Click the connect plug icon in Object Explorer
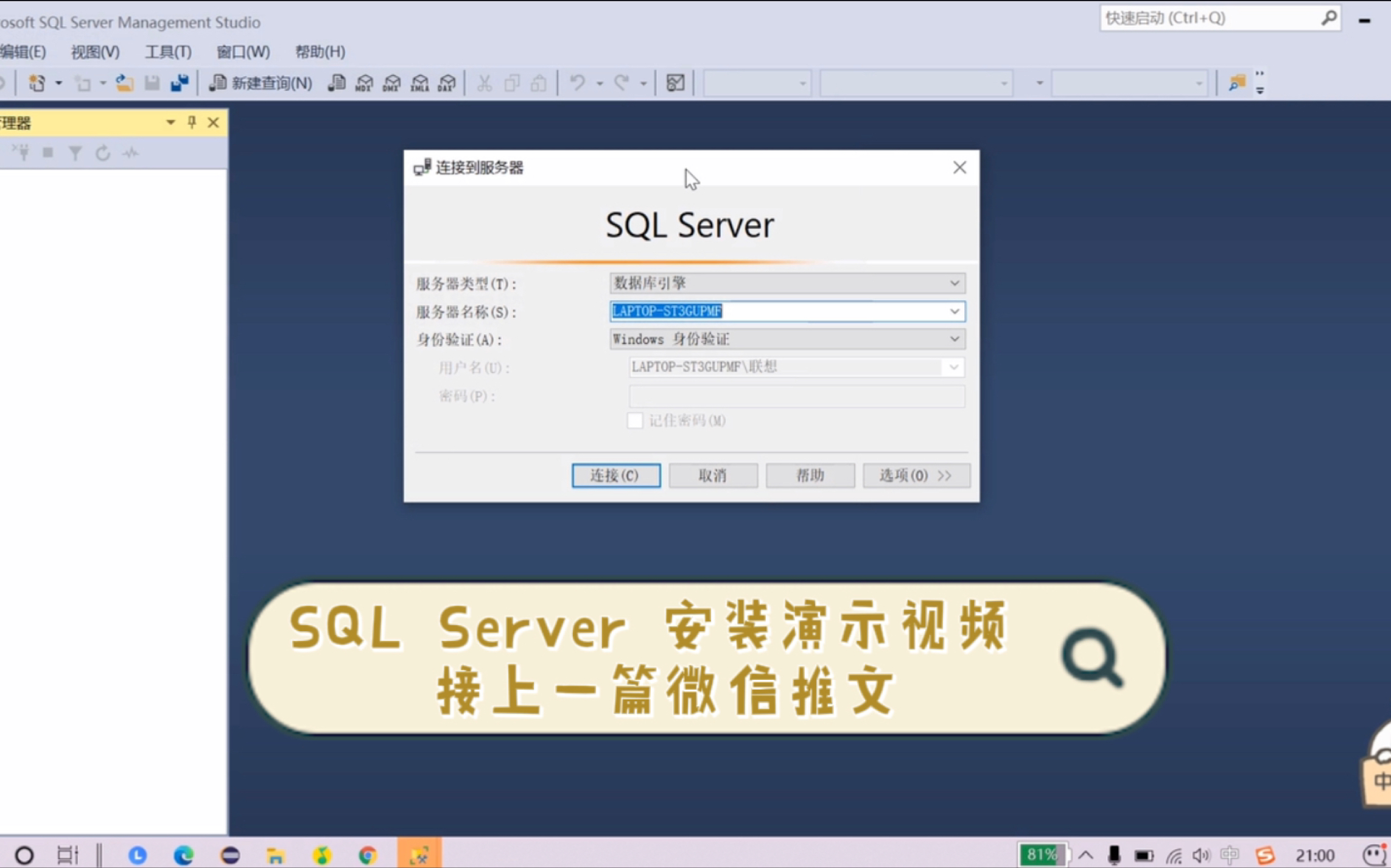 [21, 152]
